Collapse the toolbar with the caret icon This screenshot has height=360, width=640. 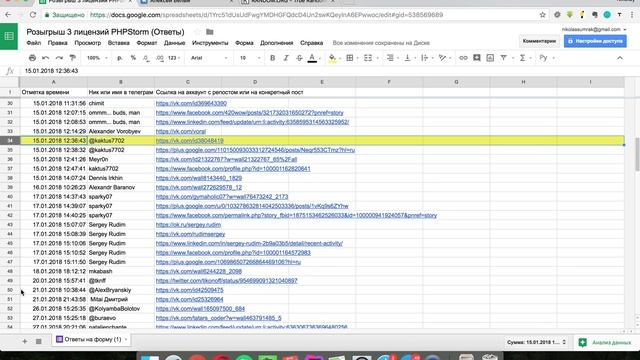tap(620, 58)
